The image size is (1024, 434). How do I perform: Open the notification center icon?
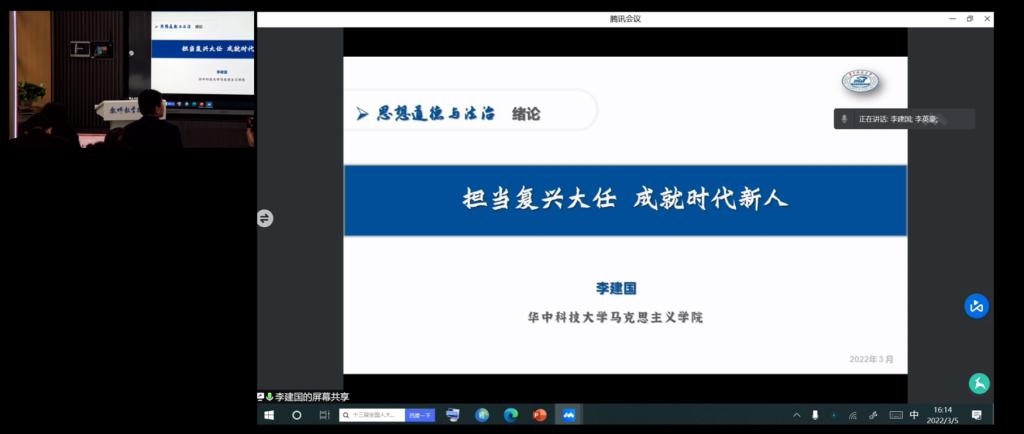[977, 415]
